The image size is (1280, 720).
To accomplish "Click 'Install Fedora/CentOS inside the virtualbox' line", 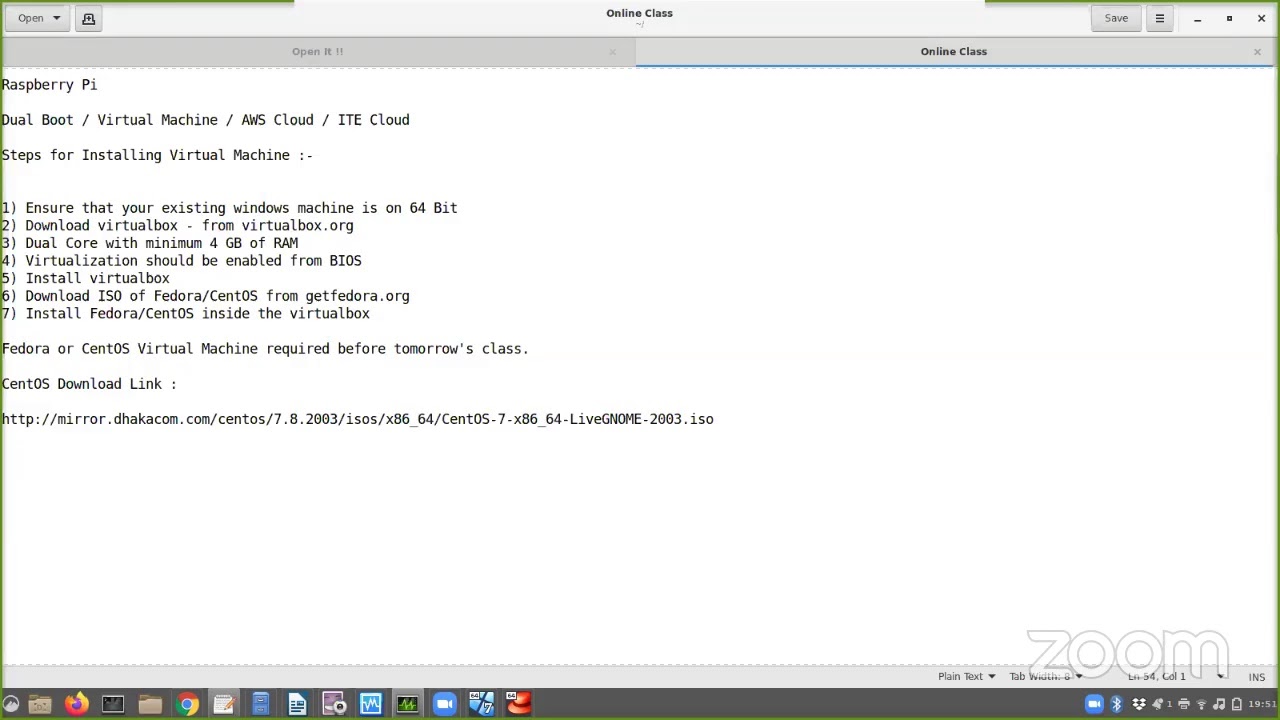I will [x=185, y=314].
